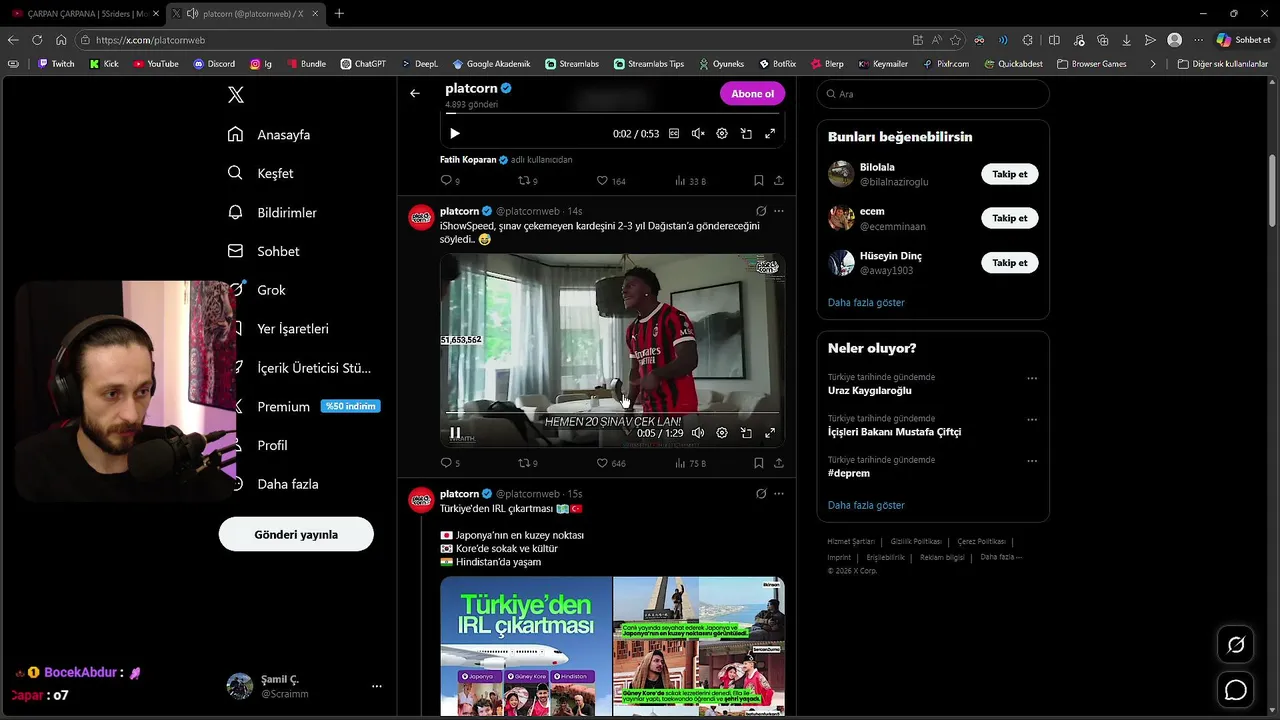Follow ecem with Takip et
This screenshot has width=1280, height=720.
tap(1009, 218)
